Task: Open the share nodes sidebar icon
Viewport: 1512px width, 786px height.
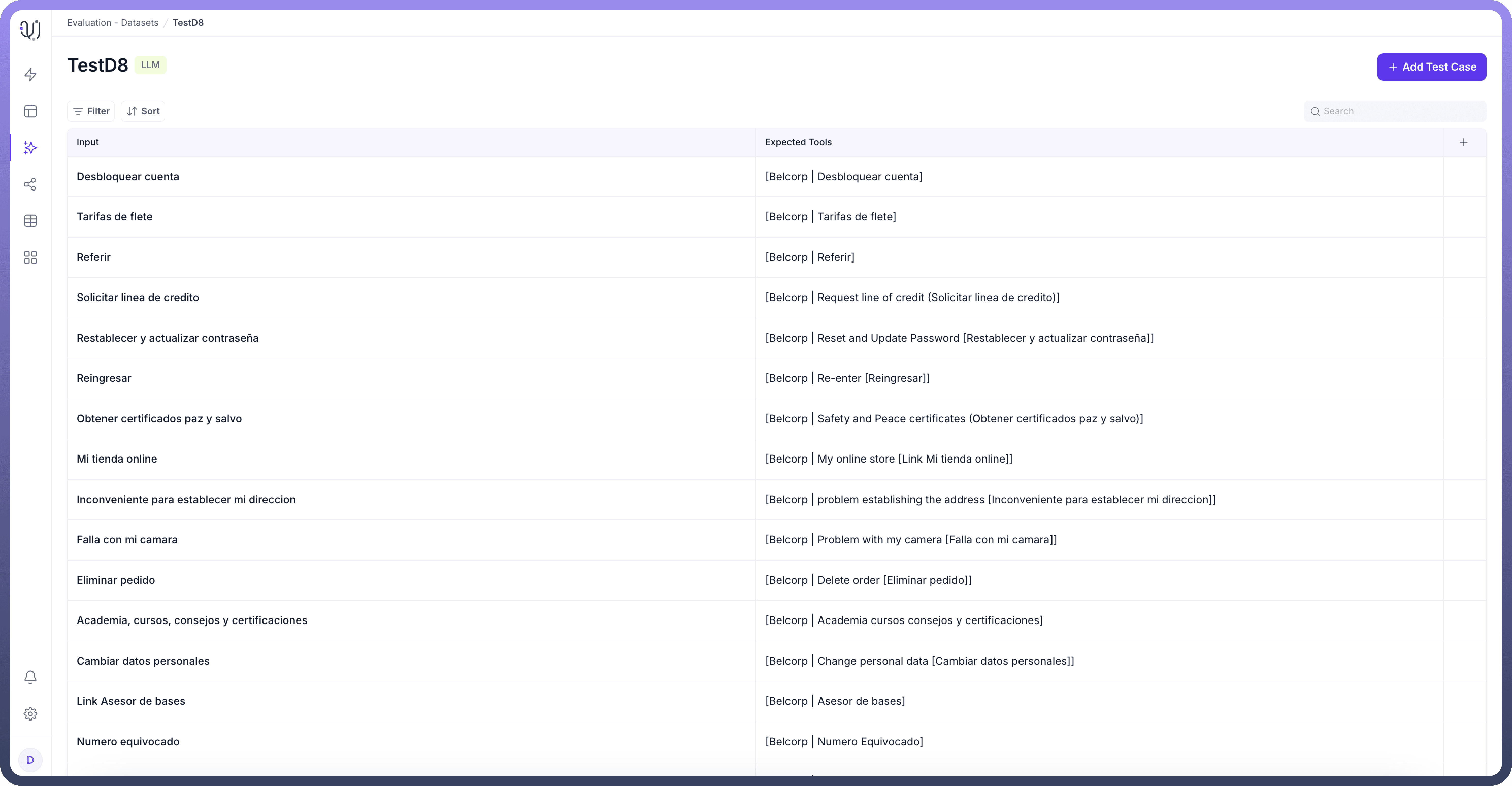Action: click(x=30, y=184)
